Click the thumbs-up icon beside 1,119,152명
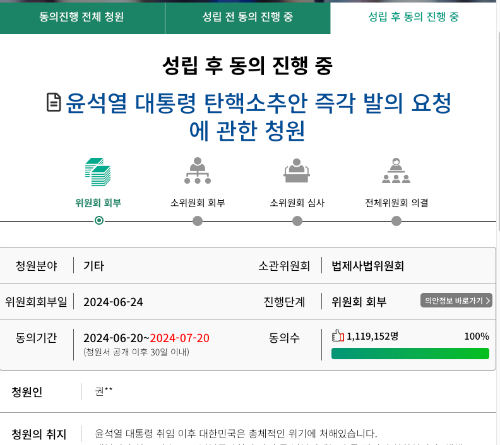The width and height of the screenshot is (500, 445). (338, 336)
